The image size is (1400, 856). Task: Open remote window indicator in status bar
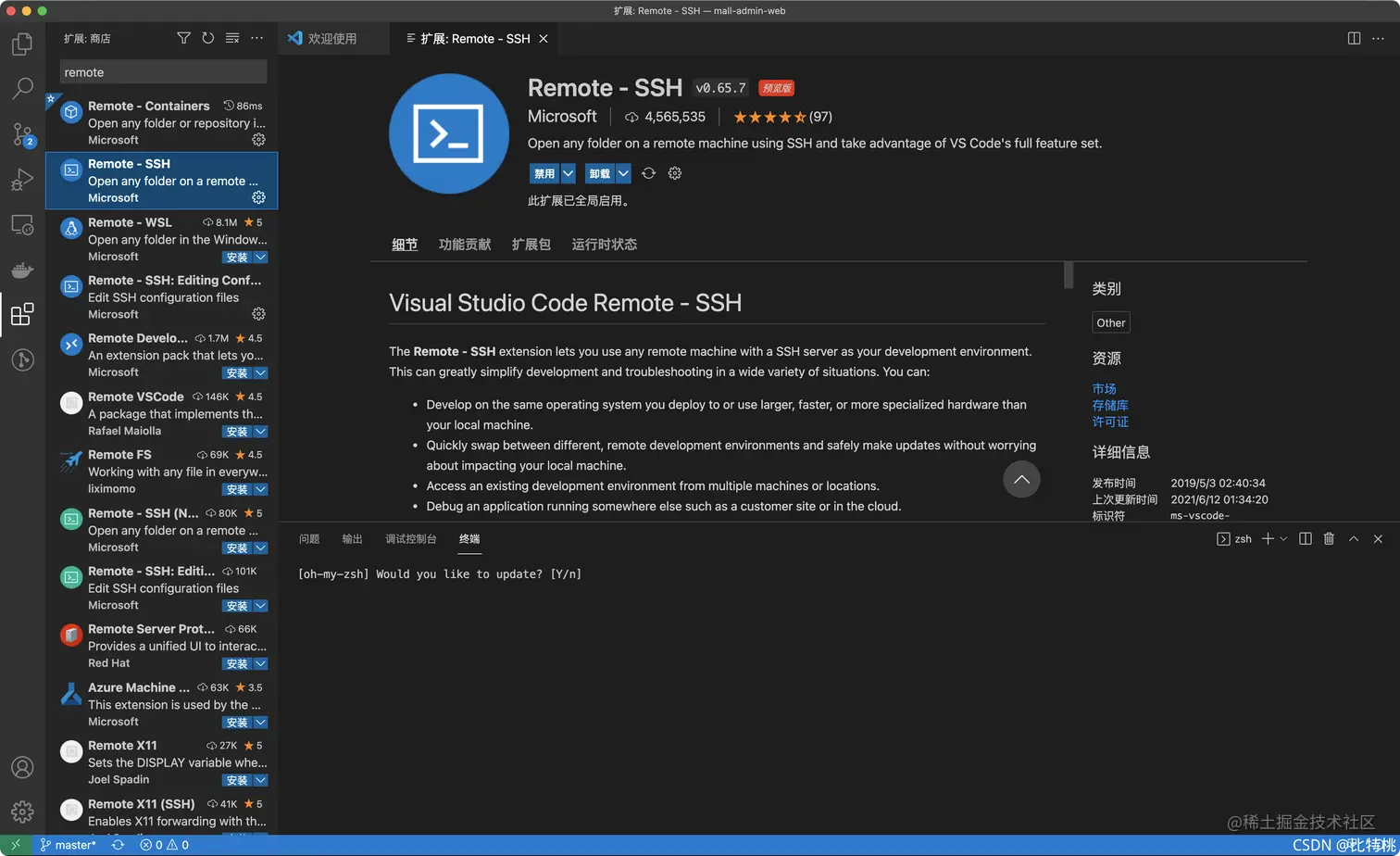(15, 845)
